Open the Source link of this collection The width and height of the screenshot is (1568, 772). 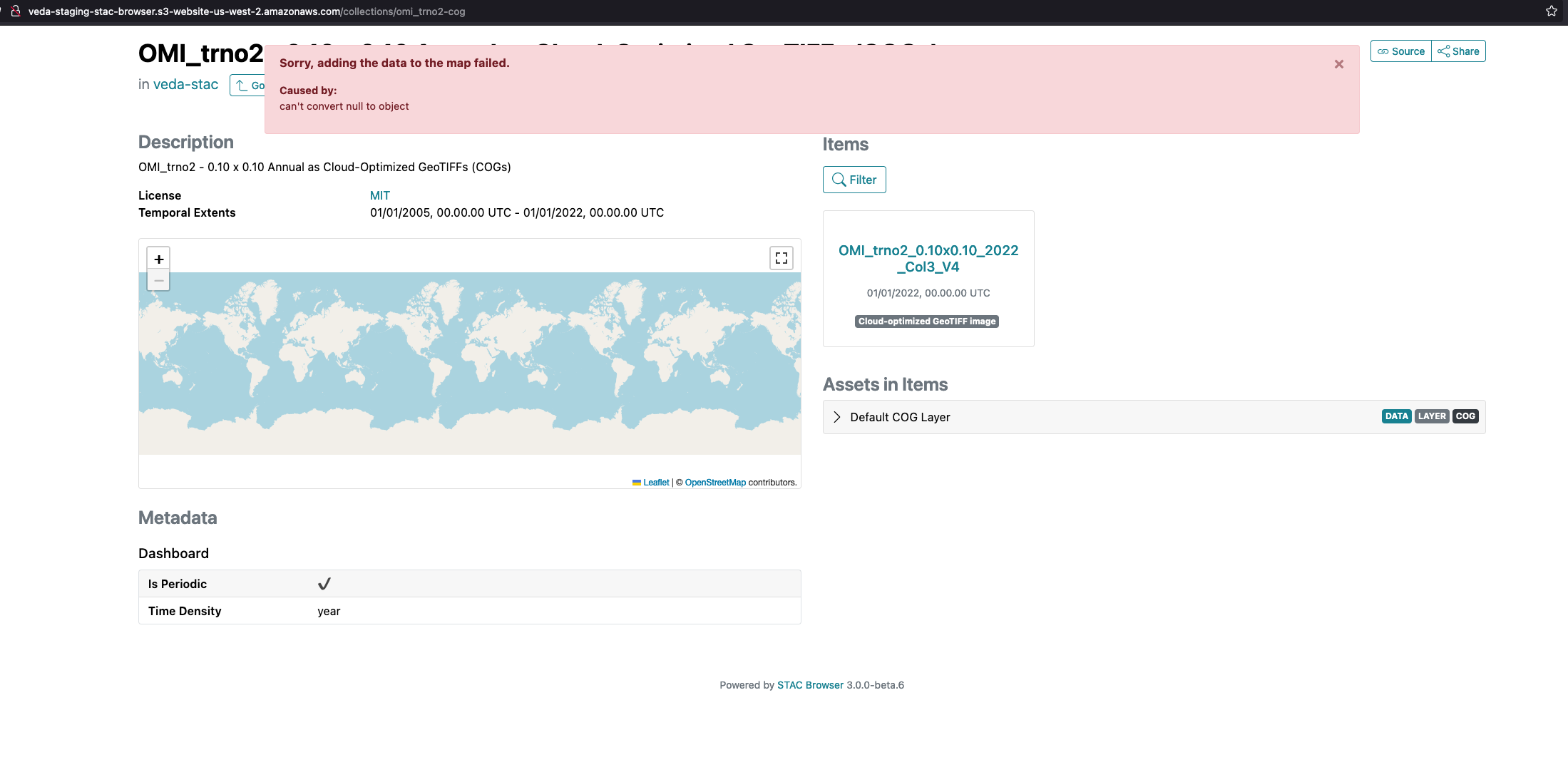click(x=1400, y=51)
